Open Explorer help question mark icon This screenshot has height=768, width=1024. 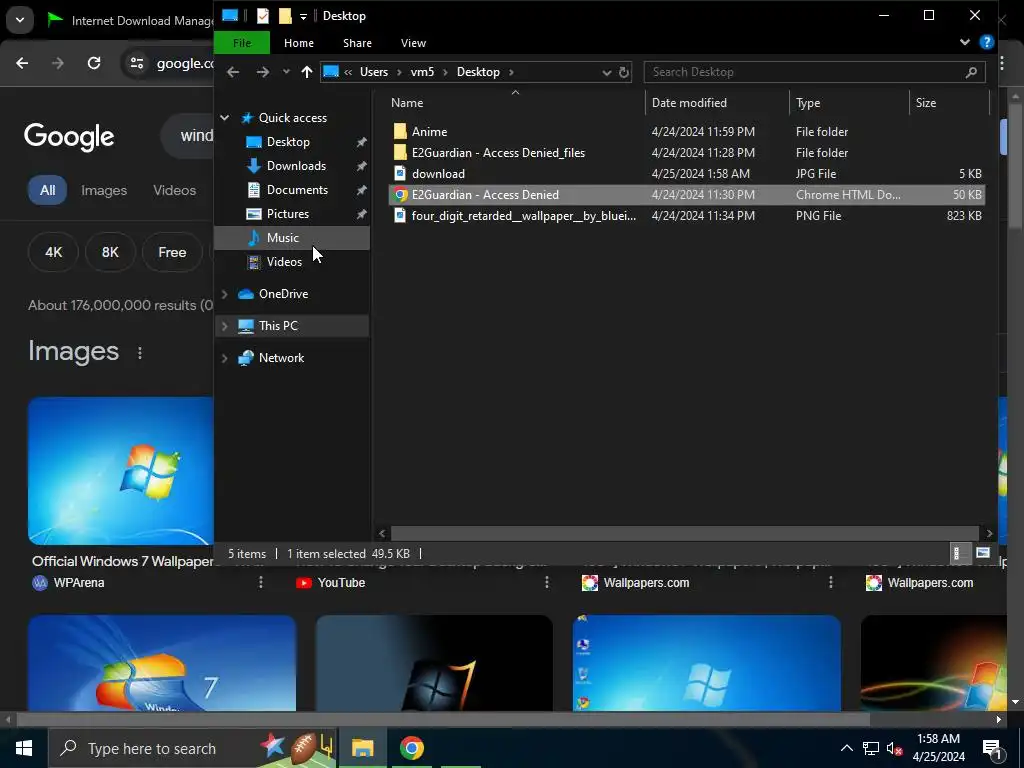tap(987, 42)
